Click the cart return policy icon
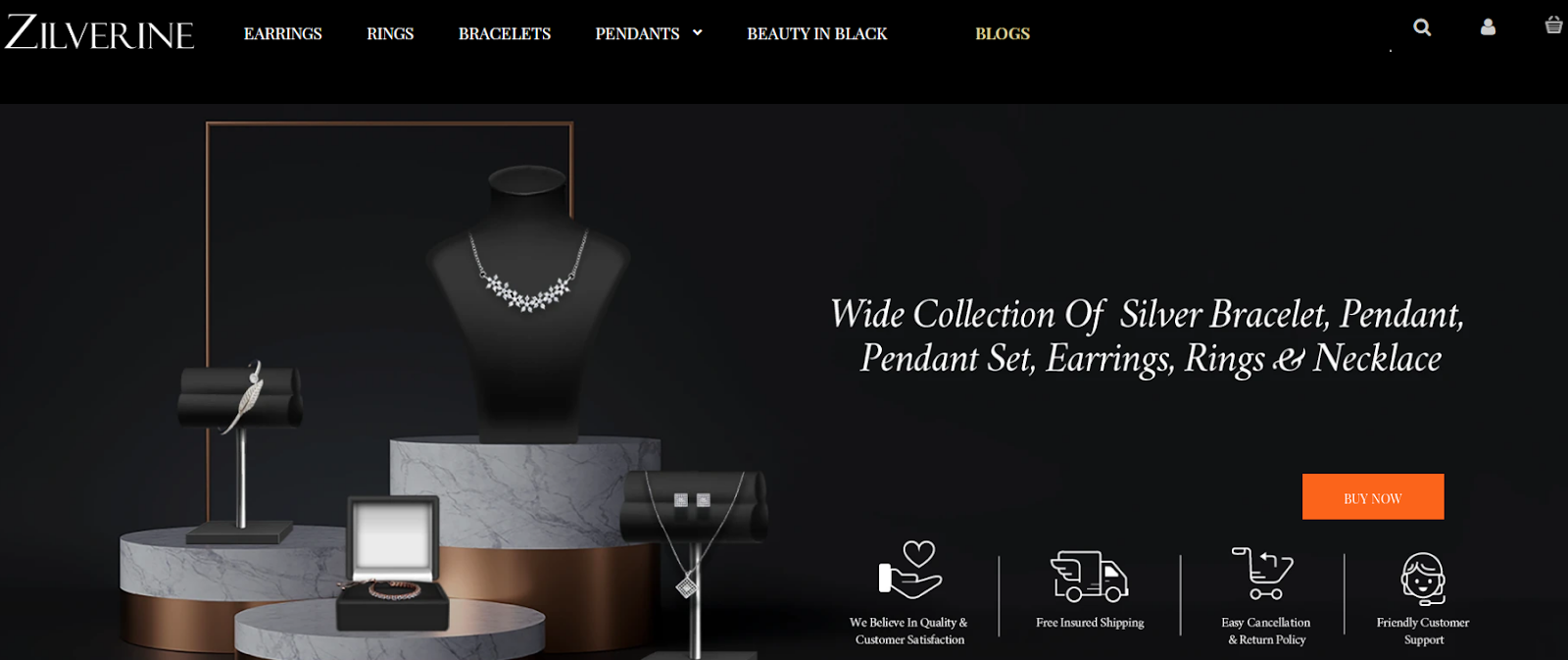The width and height of the screenshot is (1568, 660). click(1263, 574)
